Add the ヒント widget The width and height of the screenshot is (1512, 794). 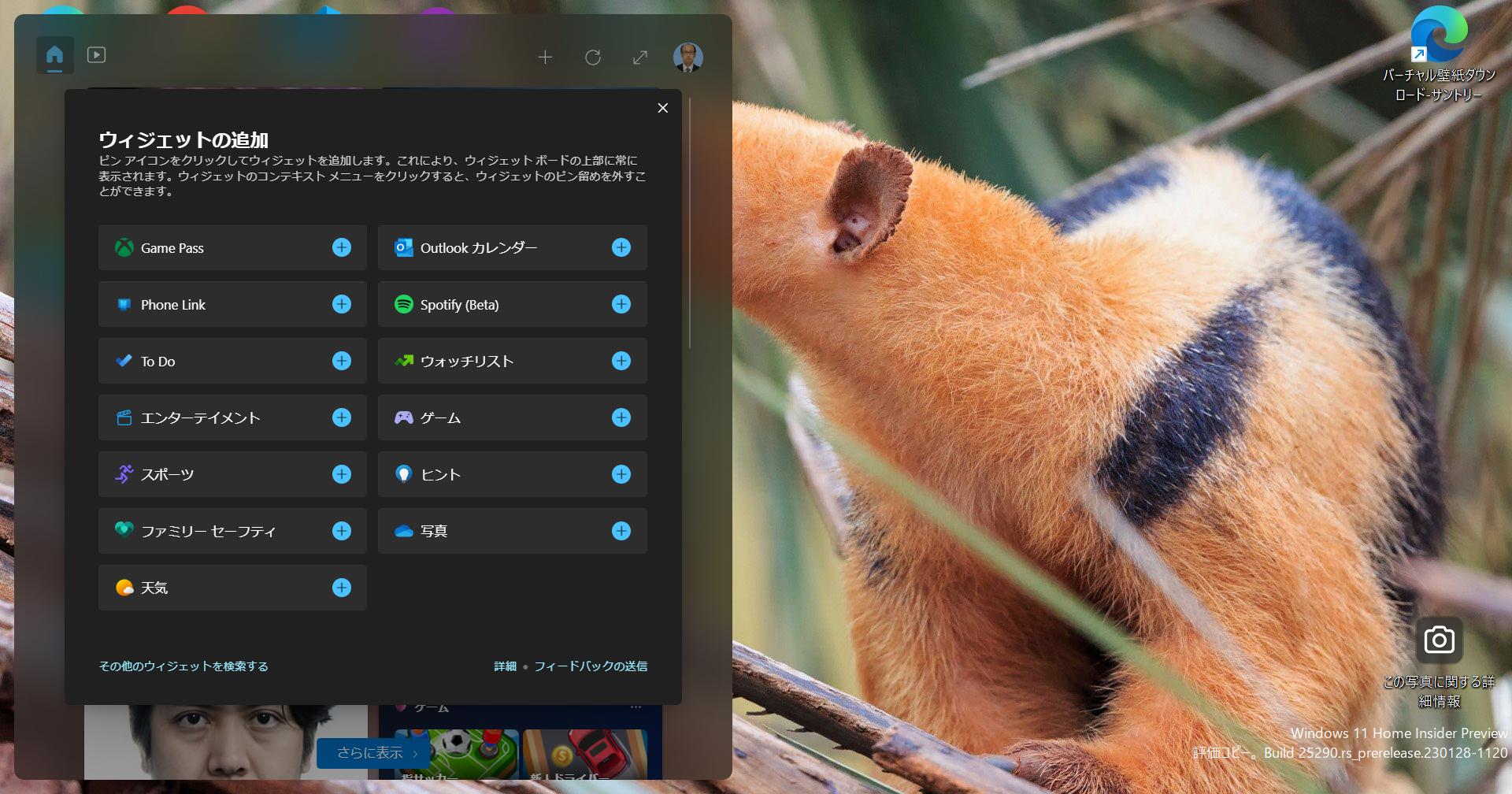tap(621, 474)
